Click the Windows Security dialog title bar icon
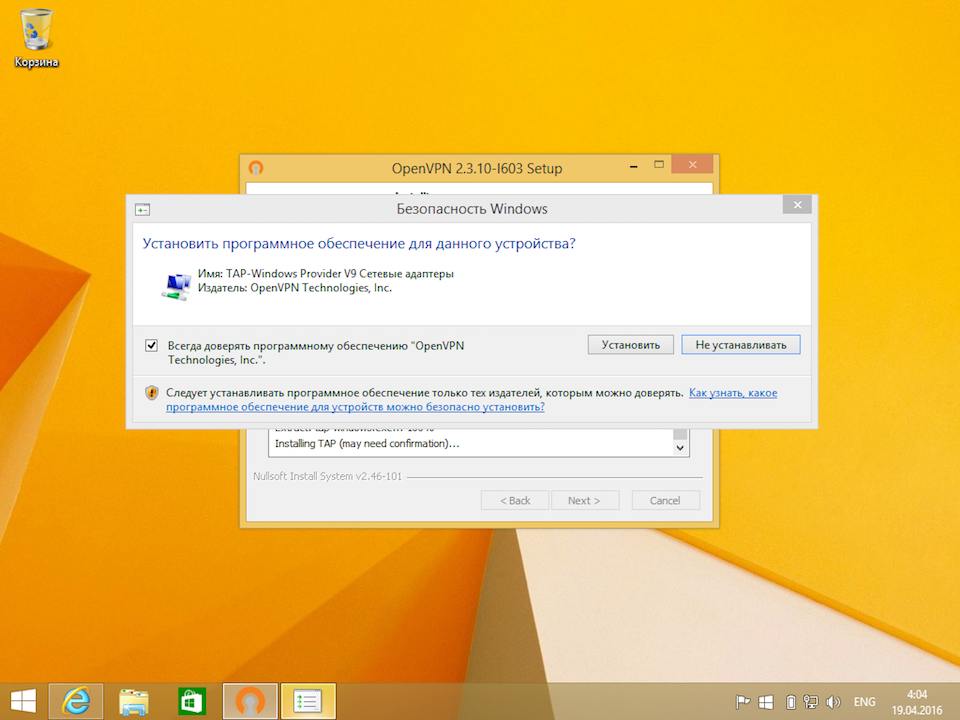 (142, 210)
